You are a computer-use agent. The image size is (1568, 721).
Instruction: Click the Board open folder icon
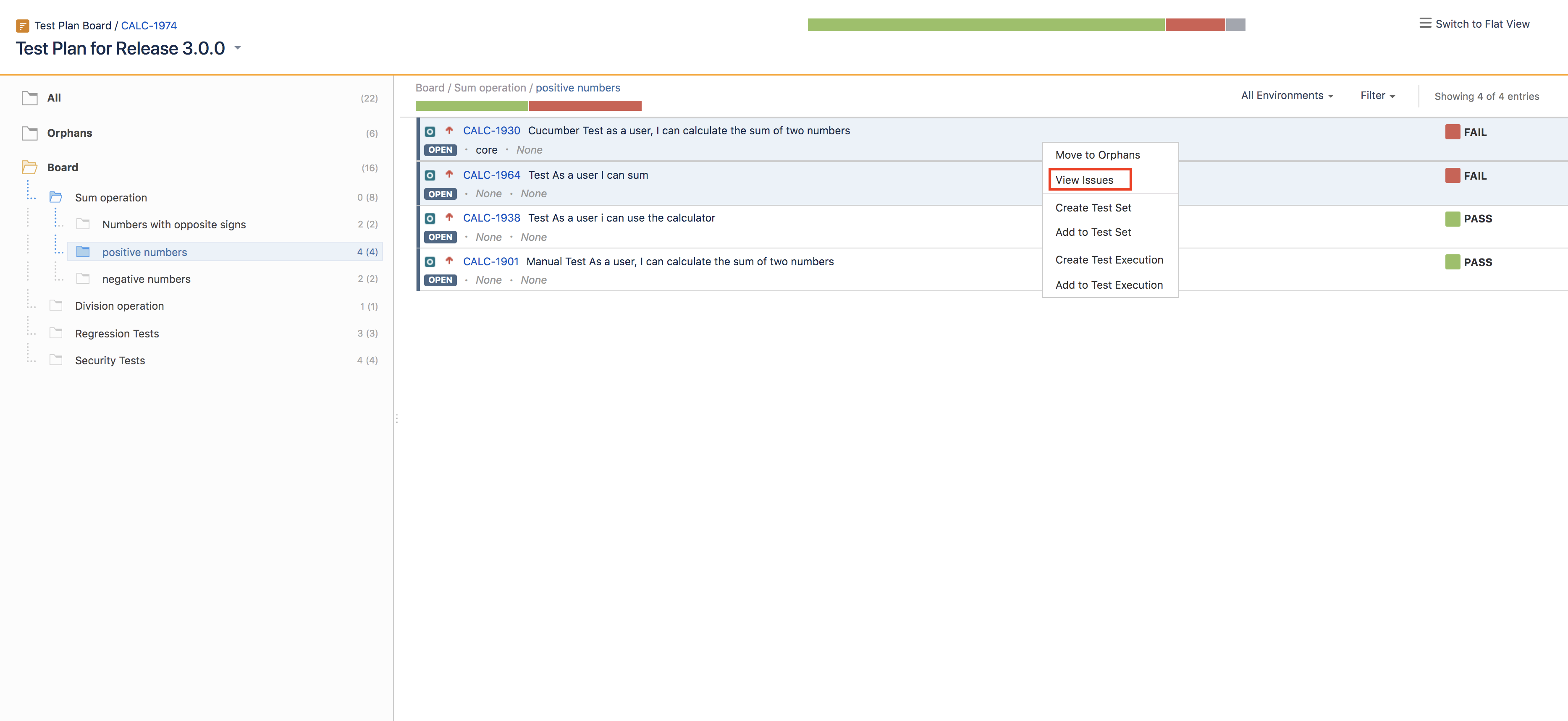(30, 167)
